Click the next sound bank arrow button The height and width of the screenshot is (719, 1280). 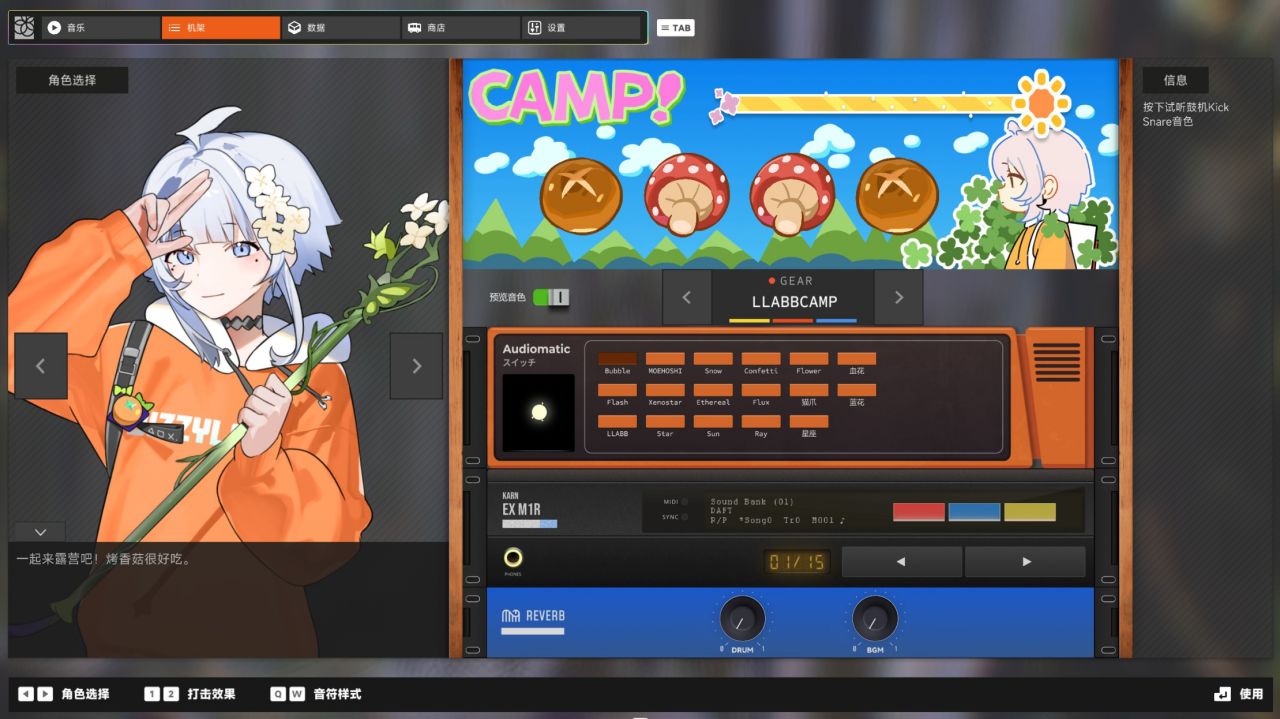(1025, 562)
